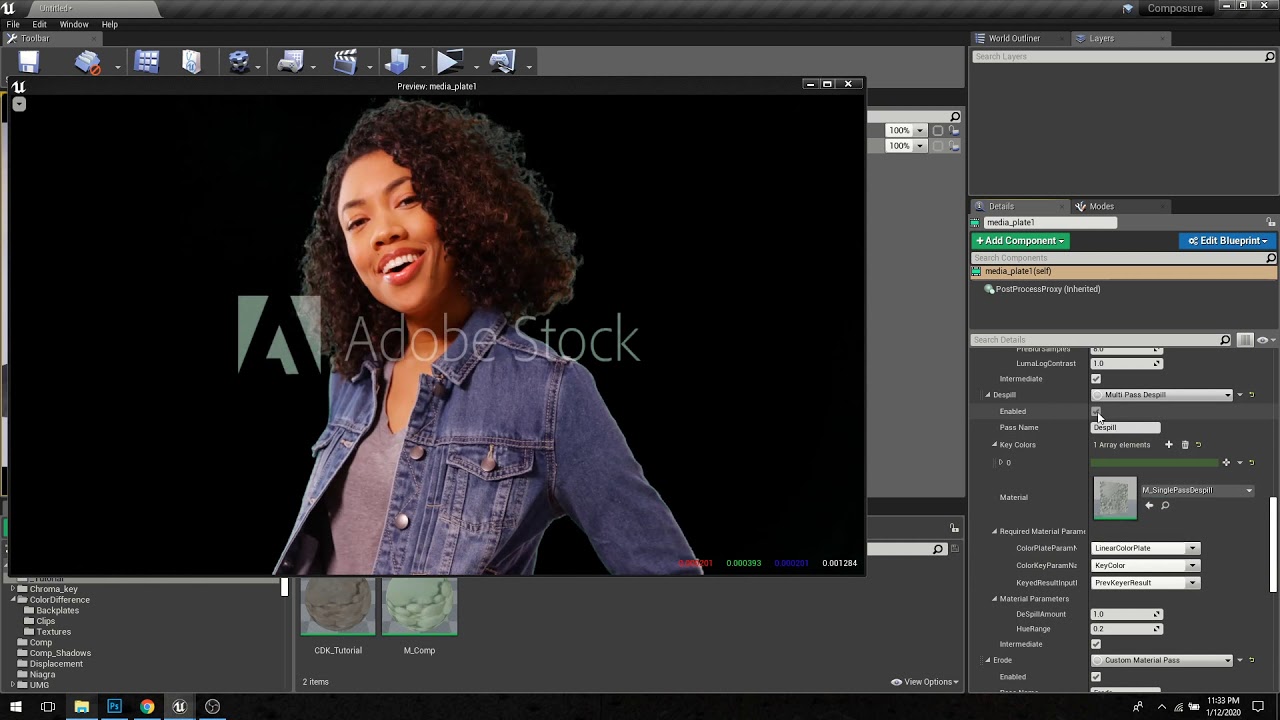The height and width of the screenshot is (720, 1280).
Task: Open the File menu
Action: (x=13, y=24)
